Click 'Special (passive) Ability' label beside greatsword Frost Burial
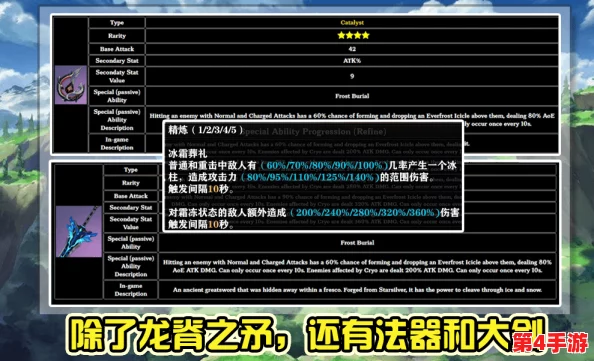This screenshot has height=361, width=594. [x=131, y=243]
